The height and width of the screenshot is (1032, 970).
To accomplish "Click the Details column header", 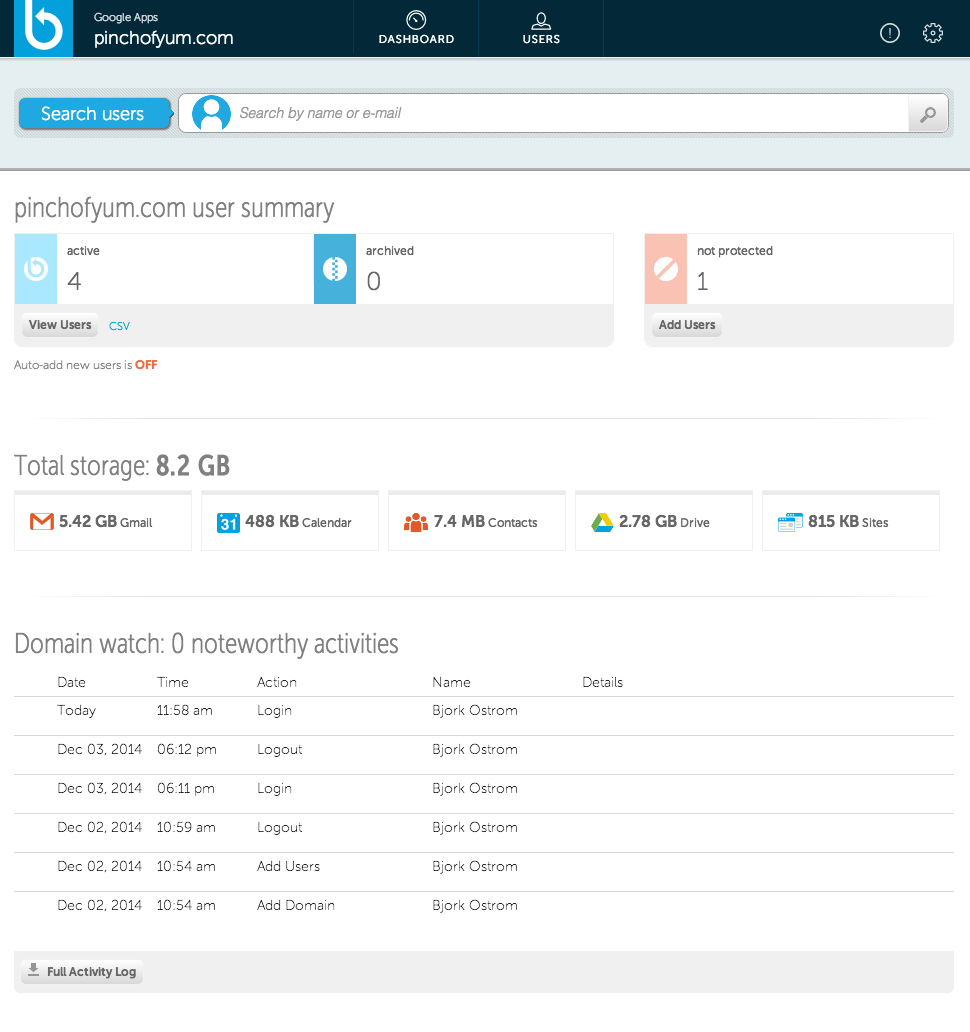I will pyautogui.click(x=602, y=683).
